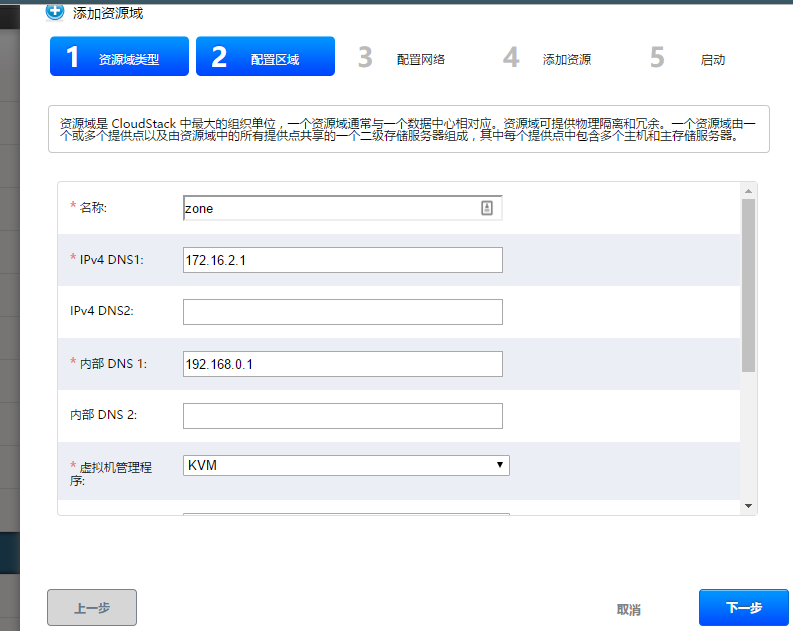793x631 pixels.
Task: Select step 2 配置区域
Action: [265, 58]
